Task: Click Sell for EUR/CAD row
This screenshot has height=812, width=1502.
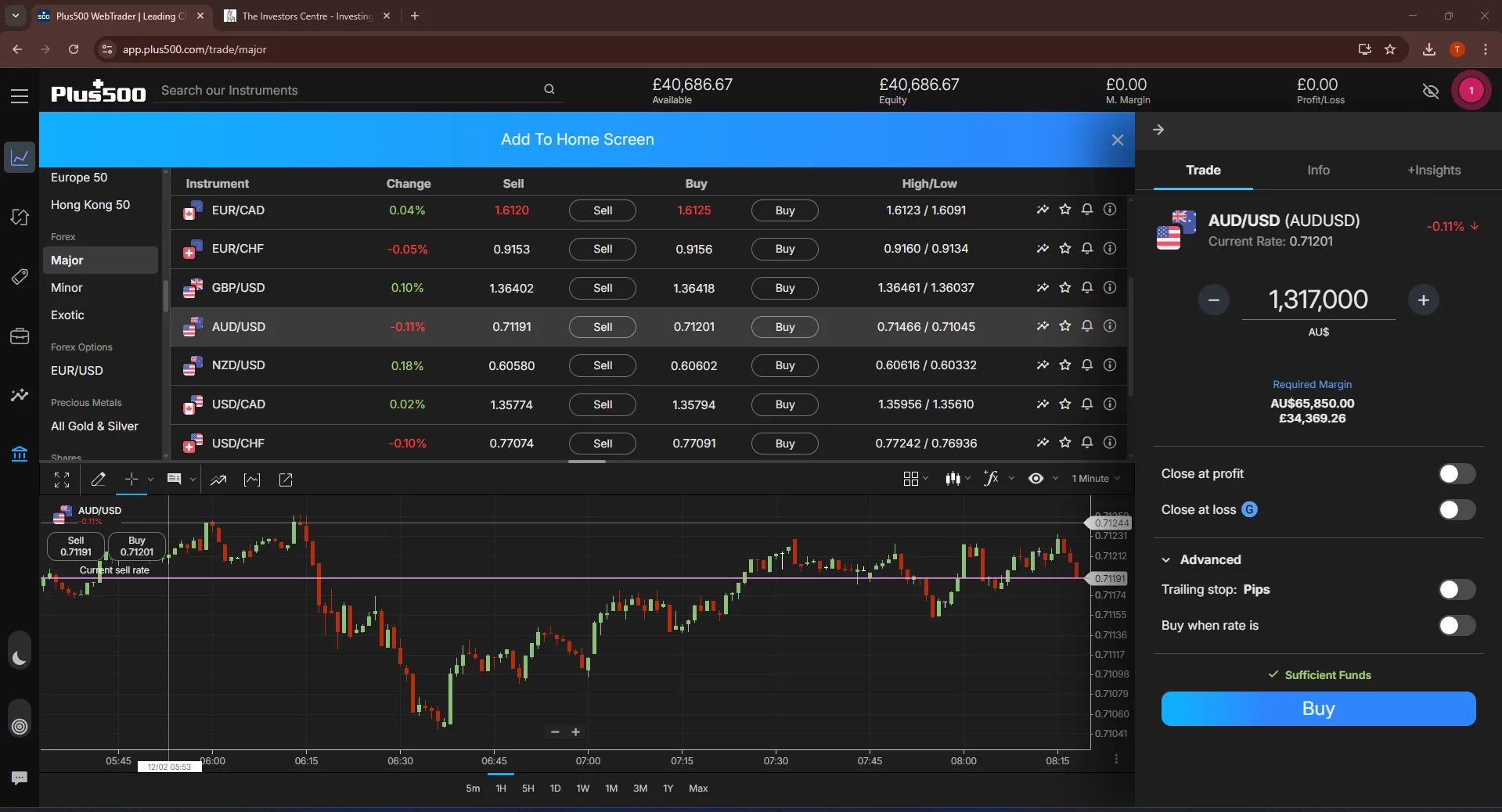Action: click(603, 210)
